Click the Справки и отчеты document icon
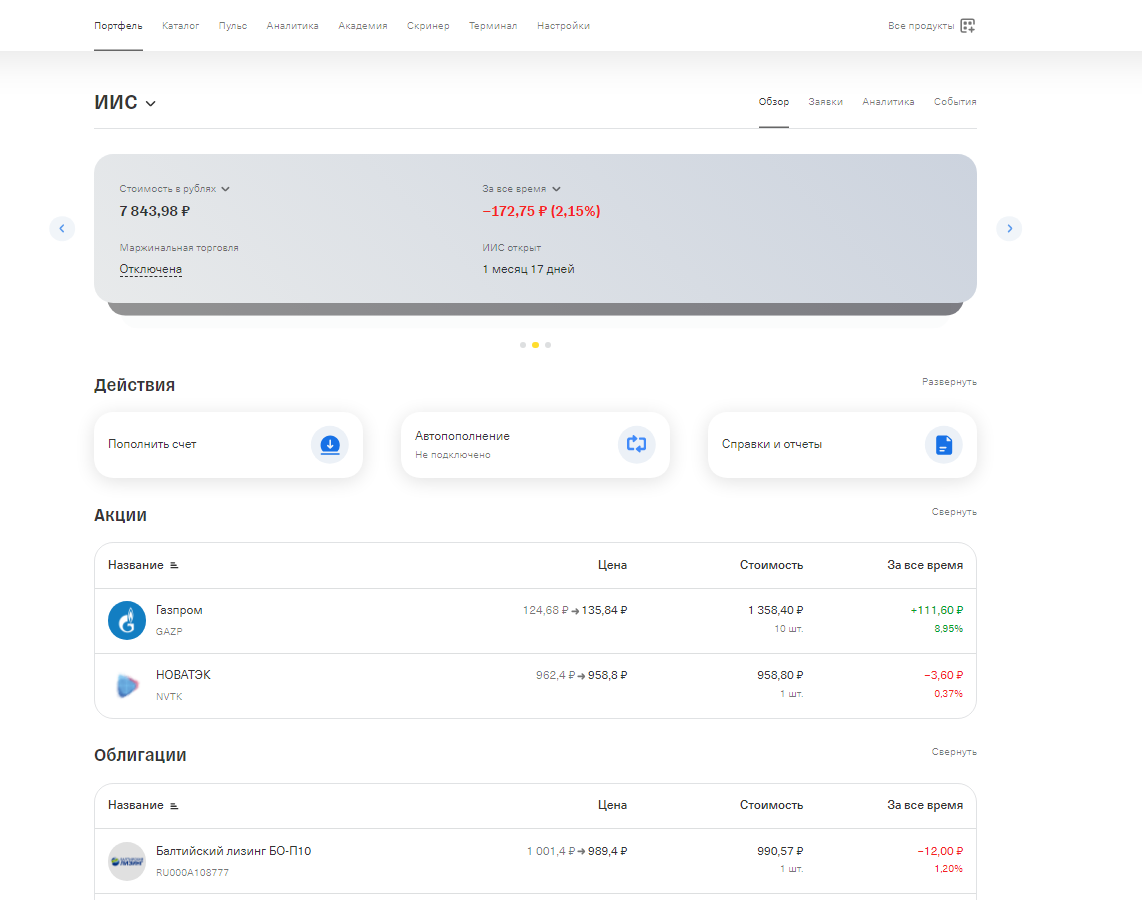Viewport: 1142px width, 900px height. (944, 444)
